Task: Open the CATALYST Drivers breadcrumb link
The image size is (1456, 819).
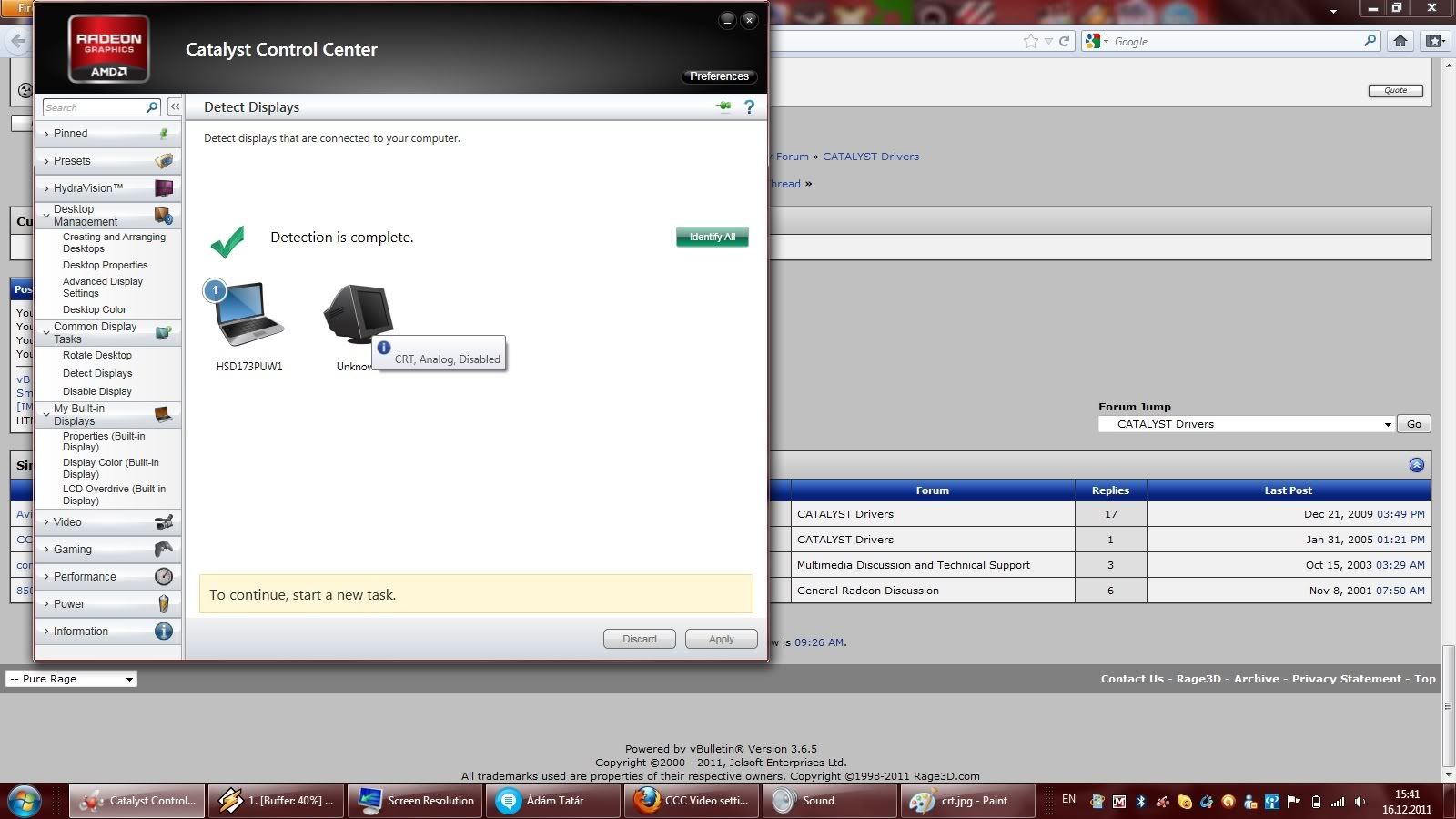Action: 871,157
